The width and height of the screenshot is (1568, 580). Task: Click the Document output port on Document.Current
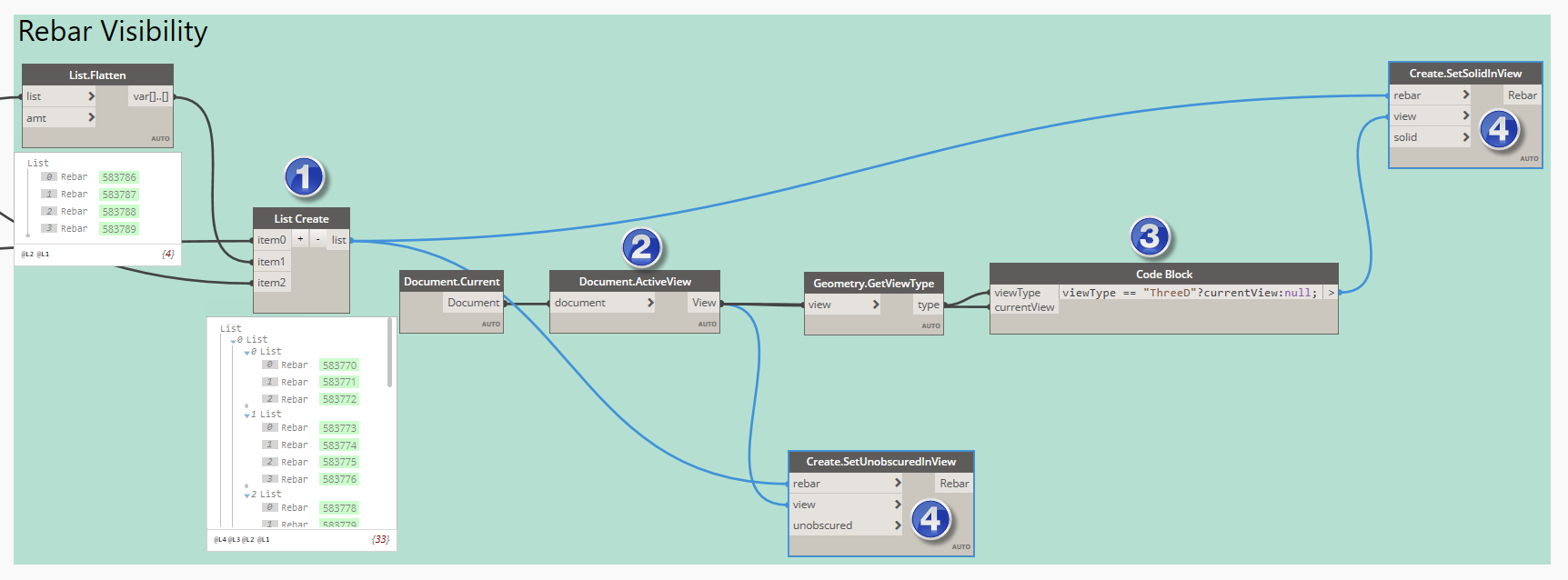coord(473,303)
